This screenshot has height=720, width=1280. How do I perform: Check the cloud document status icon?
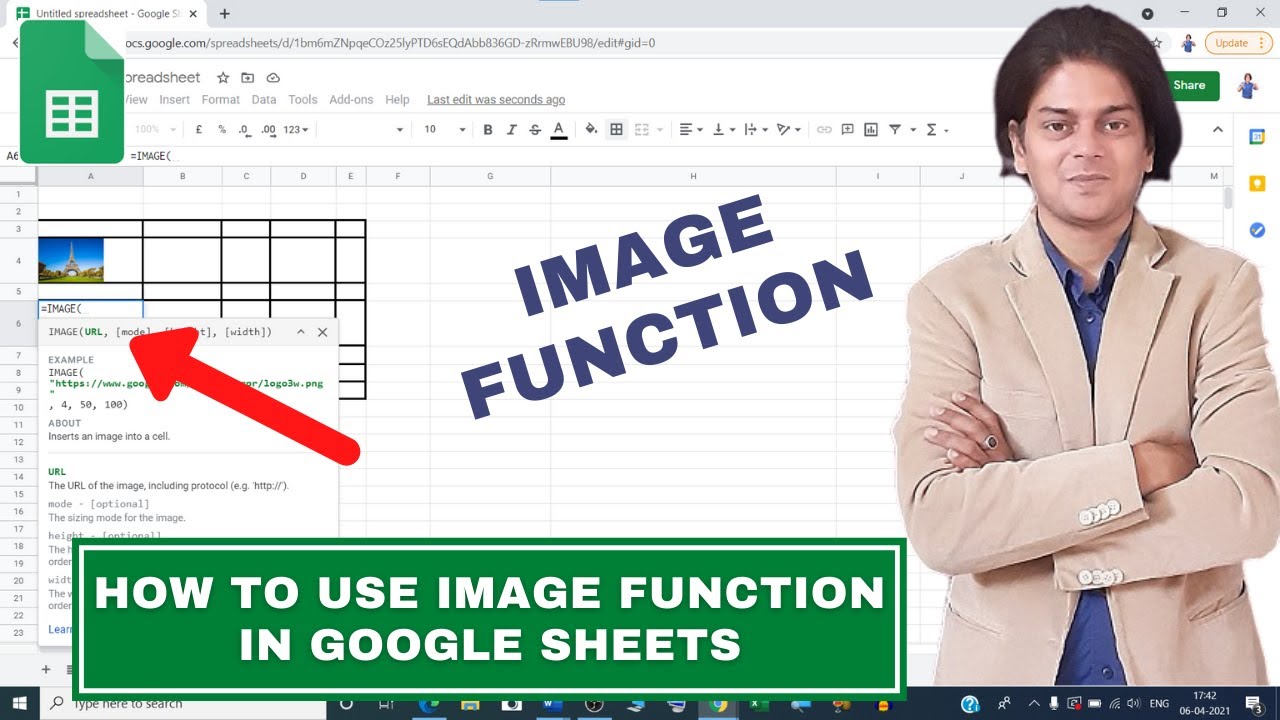pos(273,78)
